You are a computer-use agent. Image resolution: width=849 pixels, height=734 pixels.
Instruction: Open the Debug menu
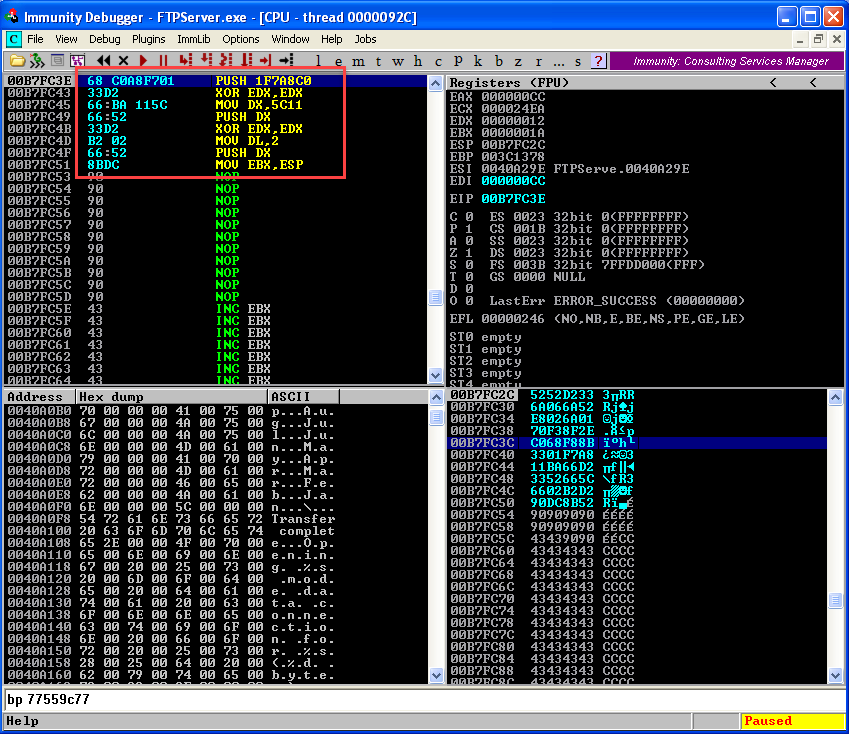(105, 39)
